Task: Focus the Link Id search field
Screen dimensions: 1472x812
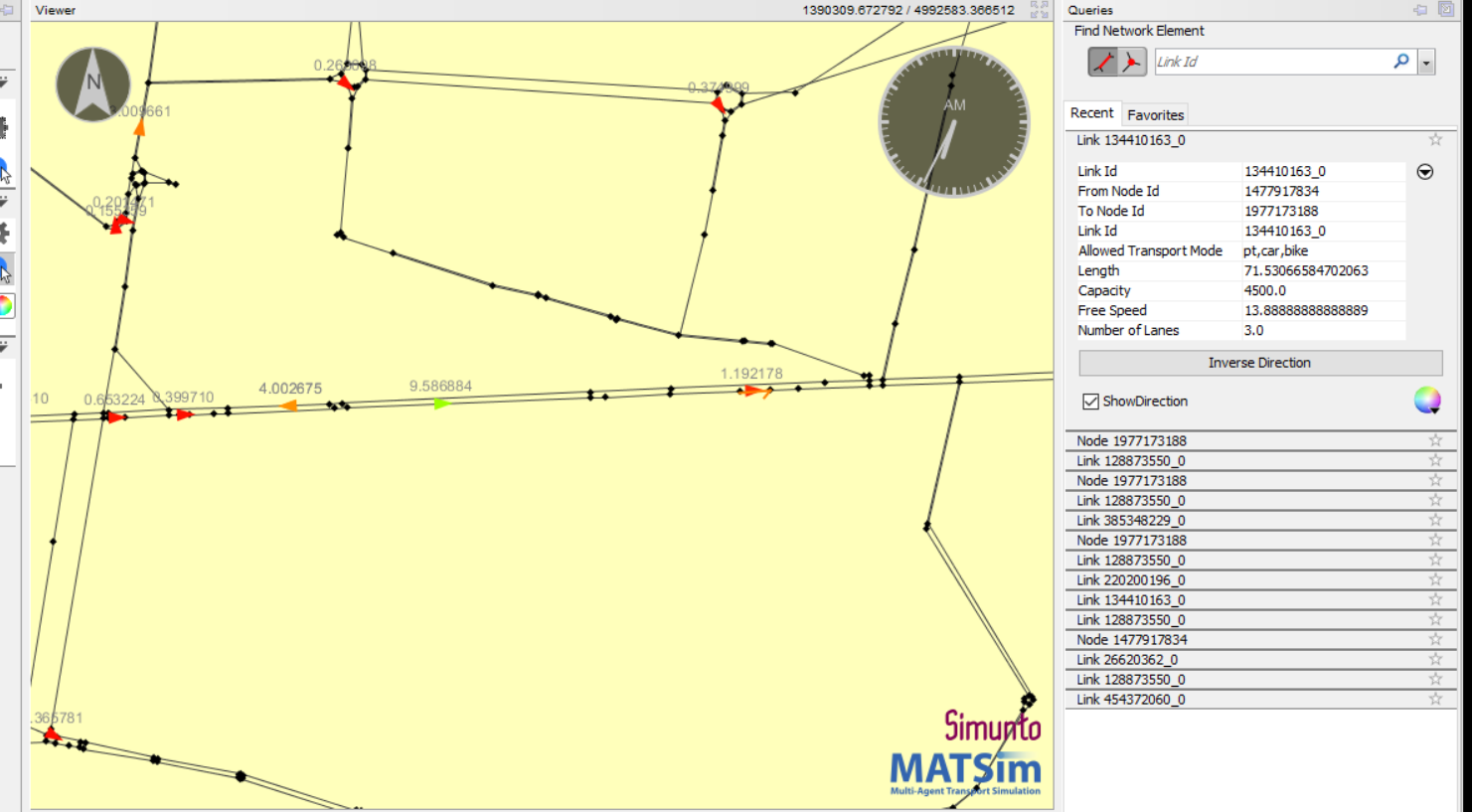Action: coord(1272,62)
